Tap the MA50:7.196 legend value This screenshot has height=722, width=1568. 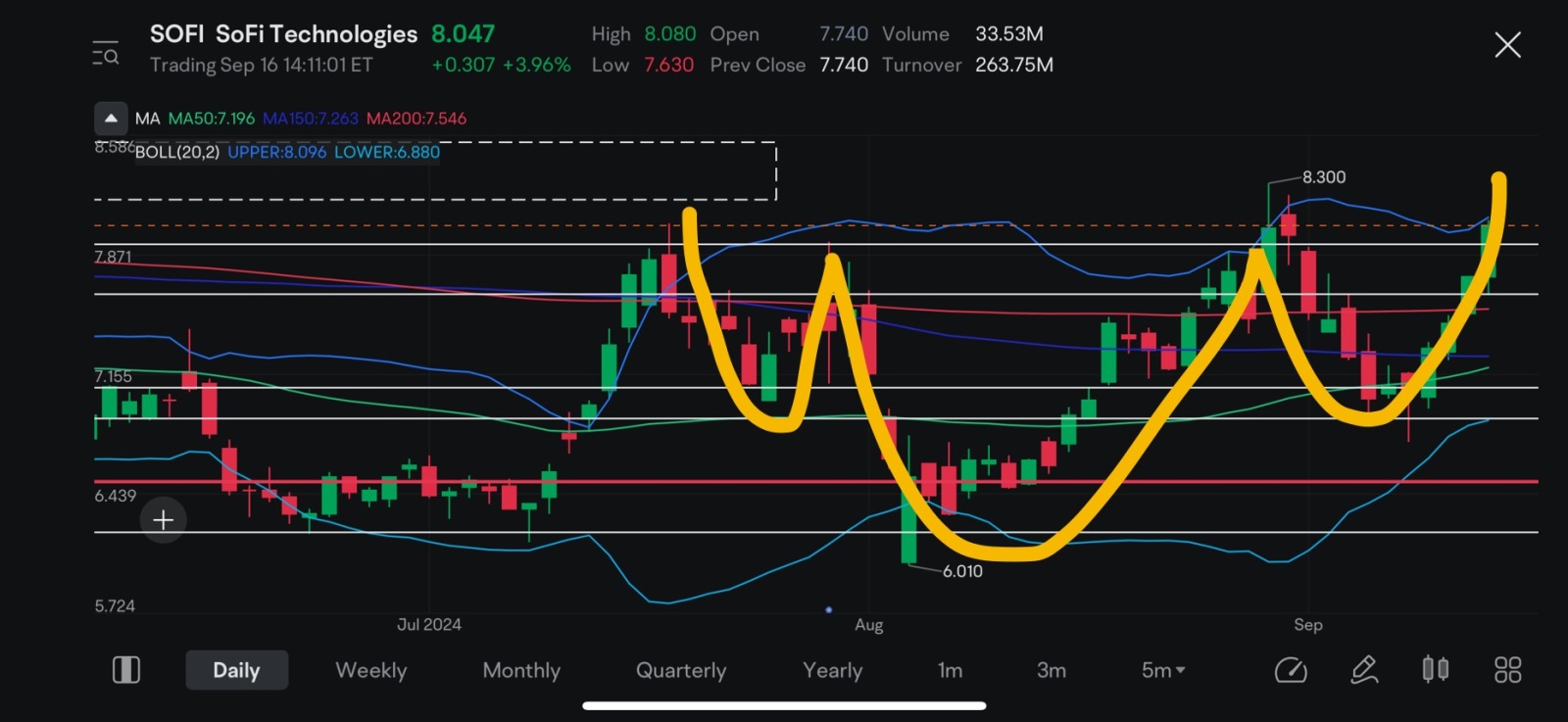point(211,119)
